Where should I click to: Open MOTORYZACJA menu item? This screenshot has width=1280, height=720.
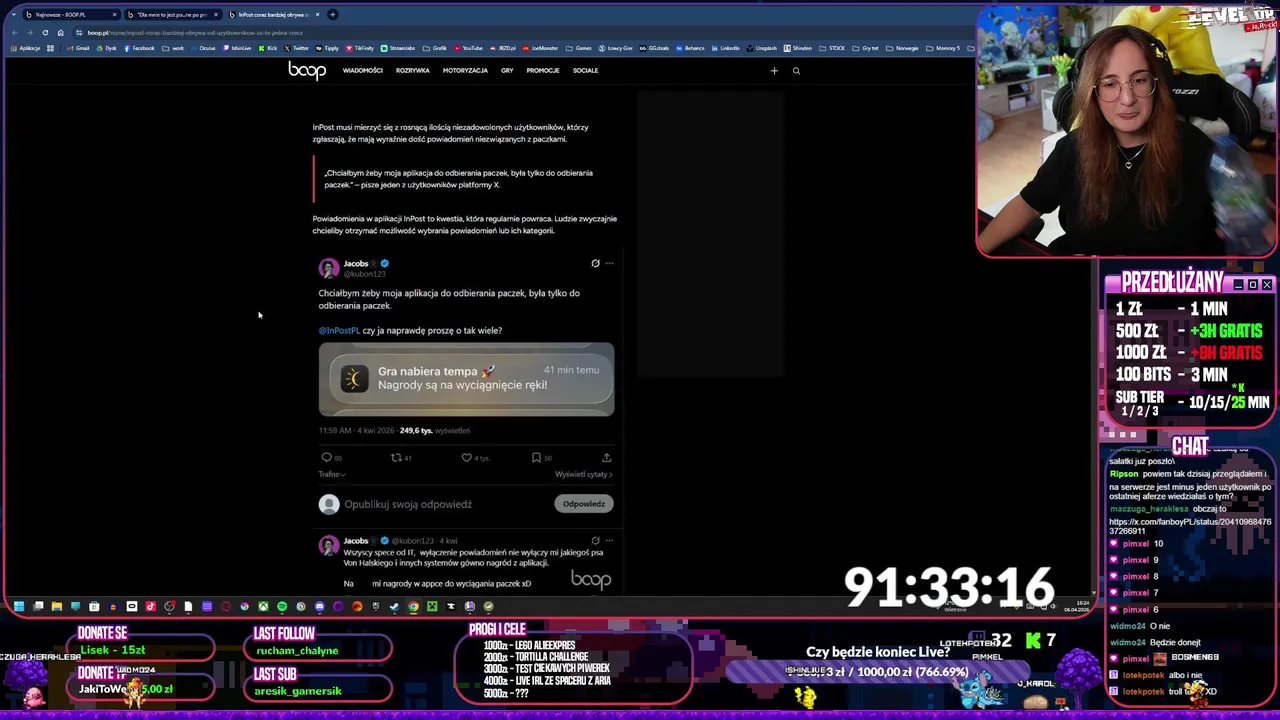[465, 70]
